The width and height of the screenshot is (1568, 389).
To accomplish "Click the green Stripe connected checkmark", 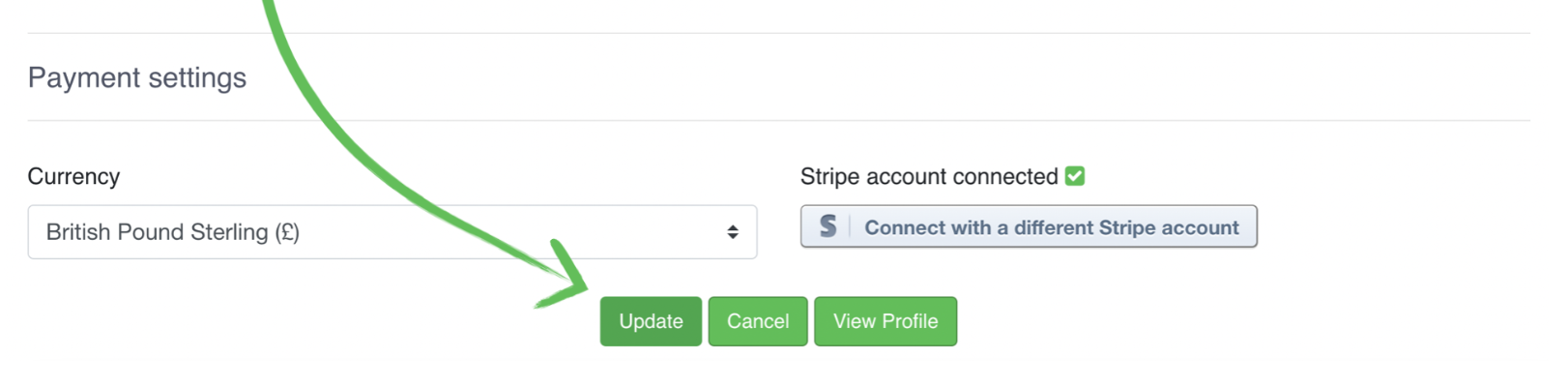I will pyautogui.click(x=1075, y=176).
